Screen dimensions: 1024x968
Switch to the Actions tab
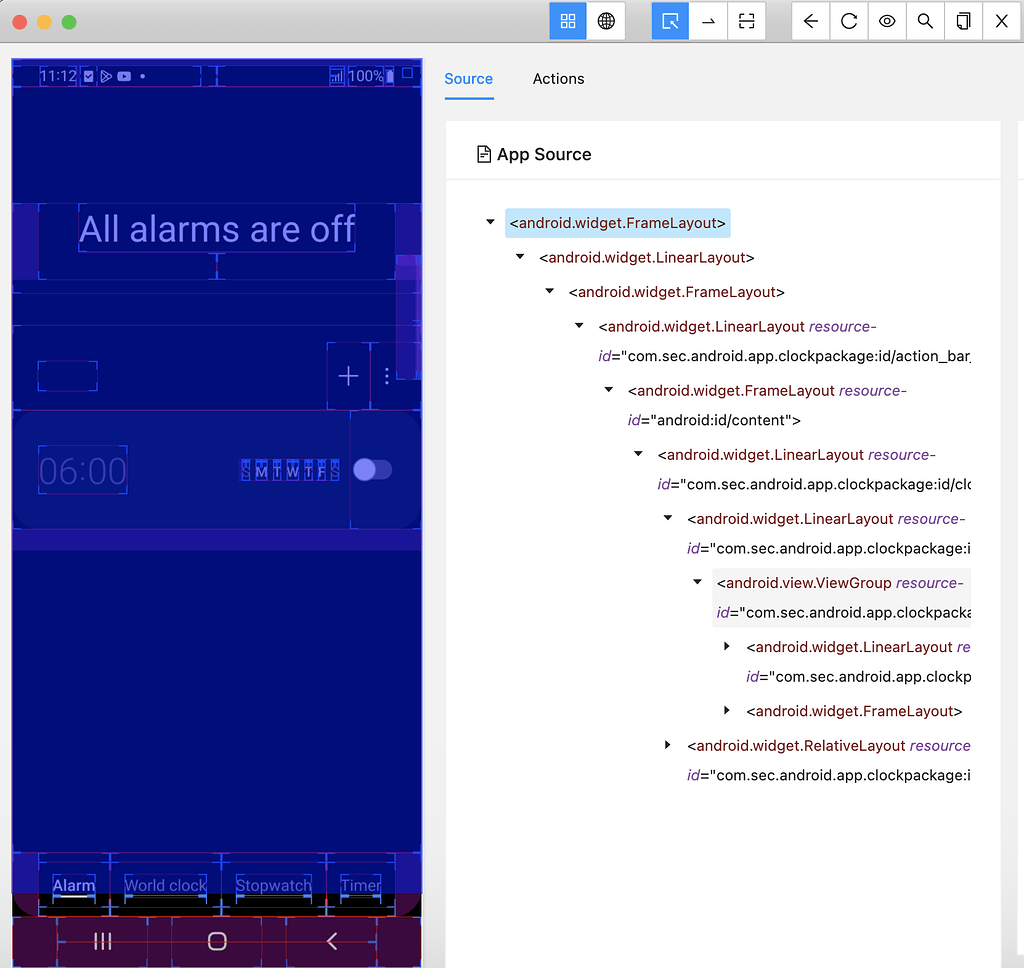[x=558, y=79]
